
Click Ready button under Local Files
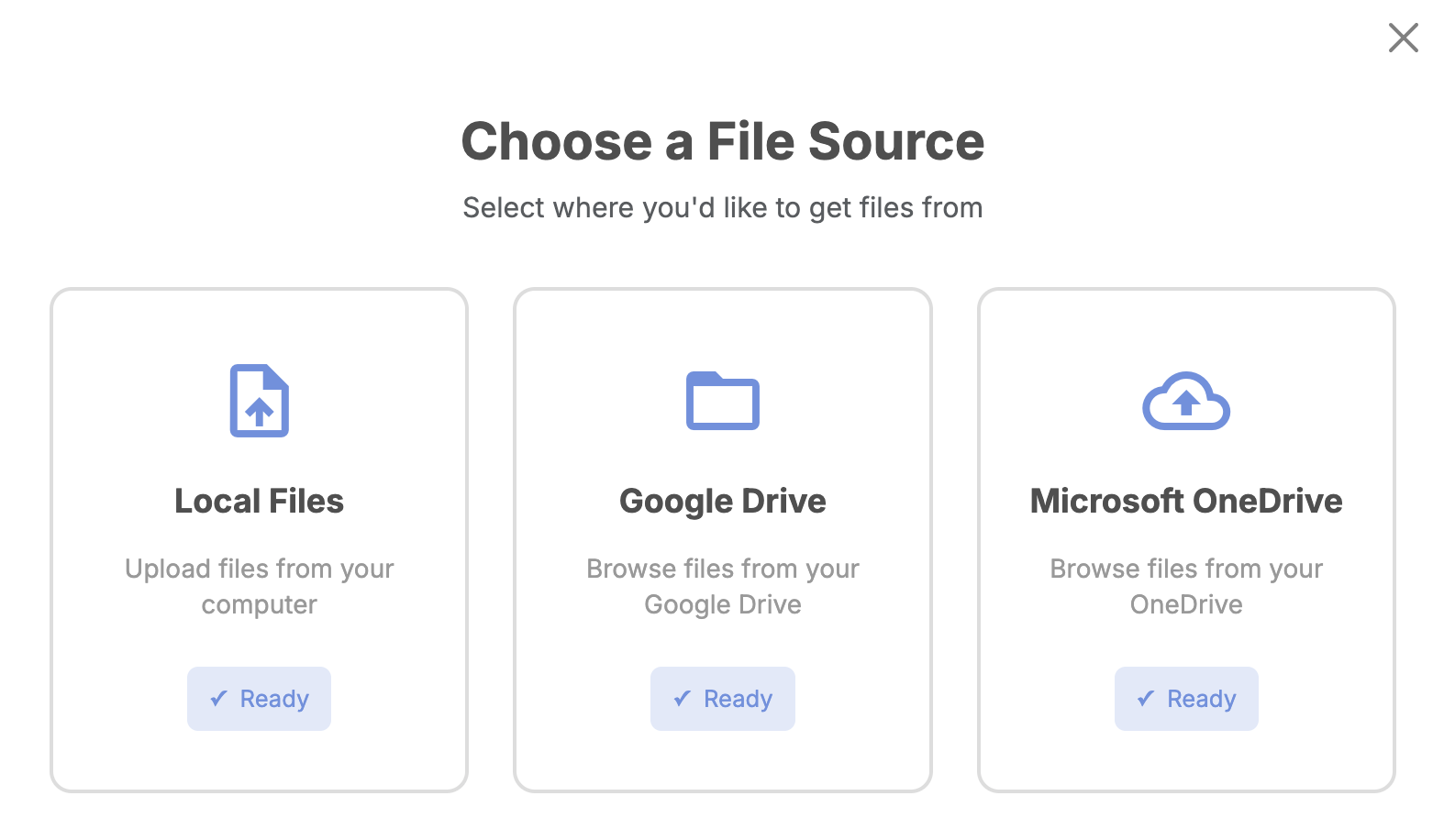[260, 699]
